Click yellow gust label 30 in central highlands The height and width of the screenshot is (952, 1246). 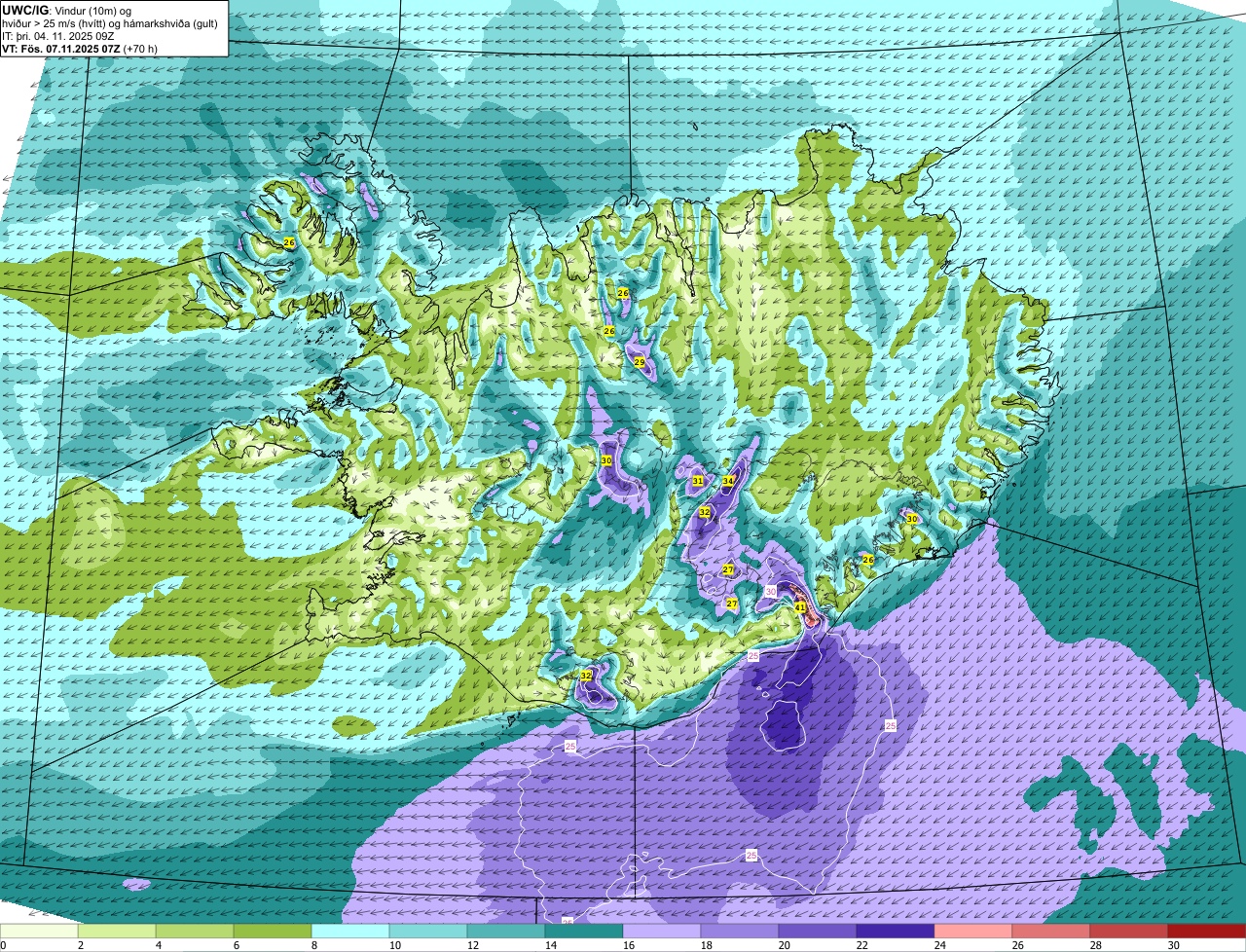click(x=606, y=460)
